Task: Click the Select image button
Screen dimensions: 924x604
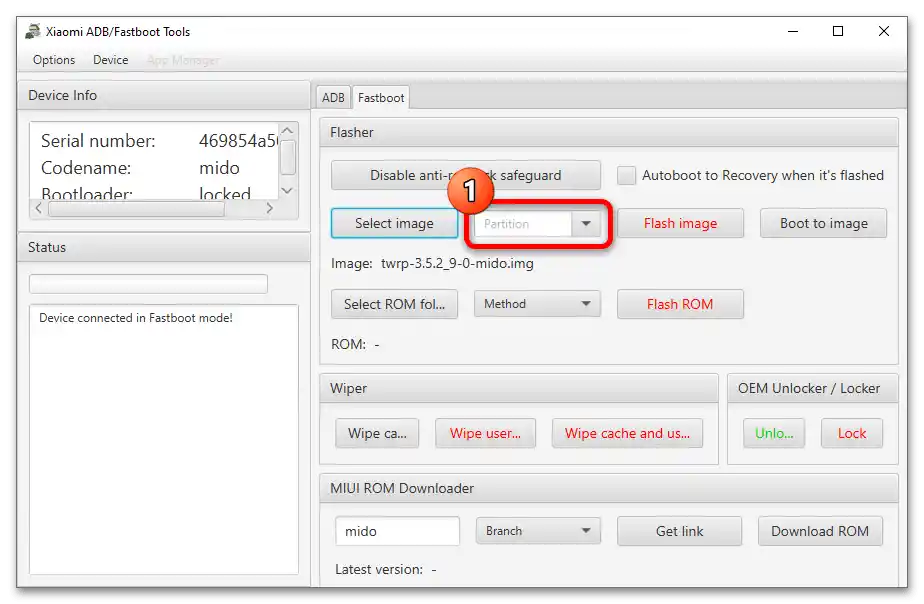Action: 394,223
